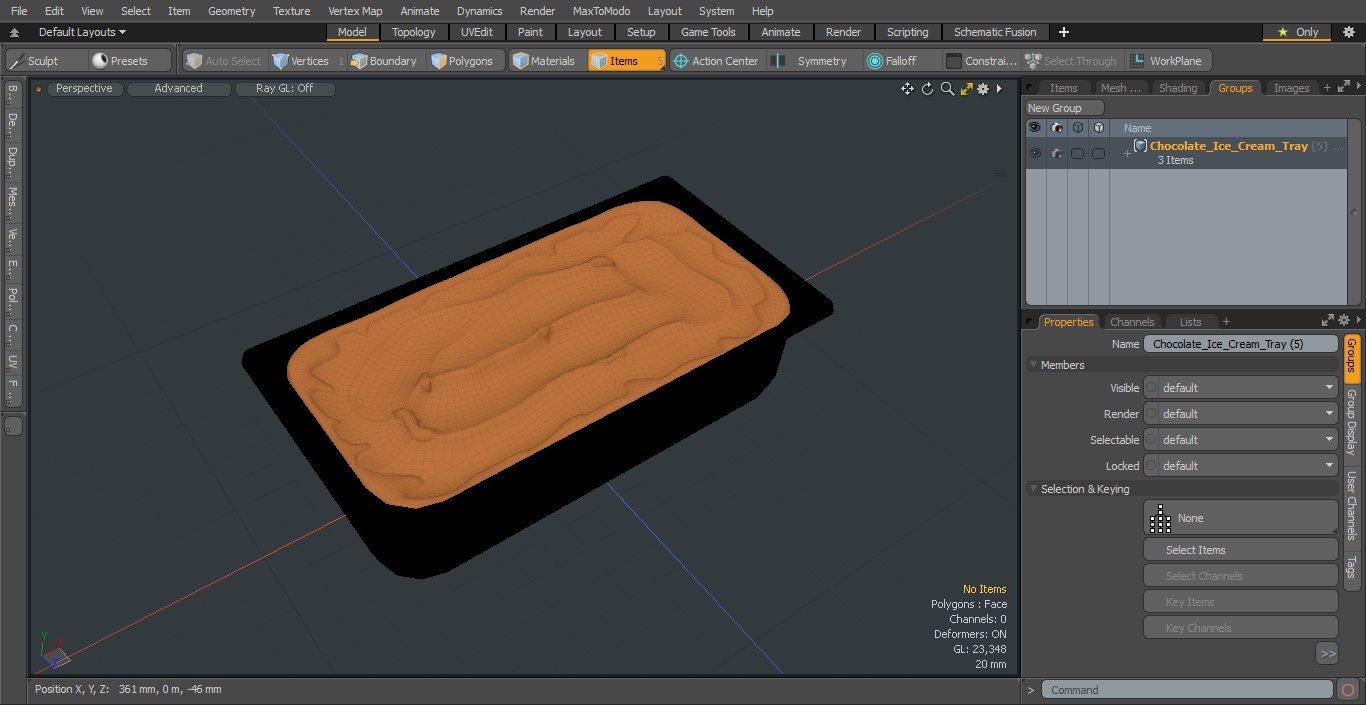Viewport: 1366px width, 705px height.
Task: Open the layout settings gear at top right
Action: [x=1348, y=32]
